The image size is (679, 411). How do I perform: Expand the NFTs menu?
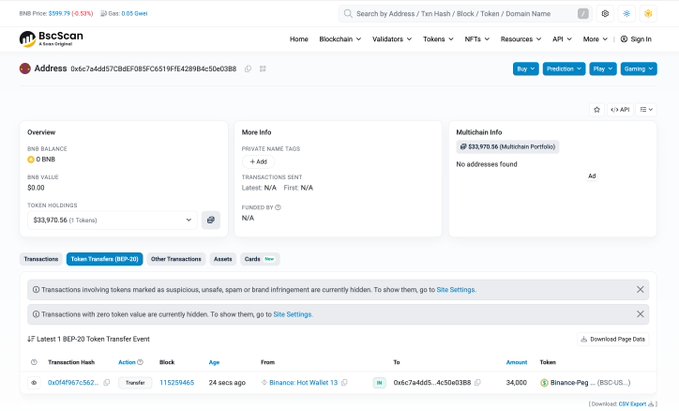477,39
